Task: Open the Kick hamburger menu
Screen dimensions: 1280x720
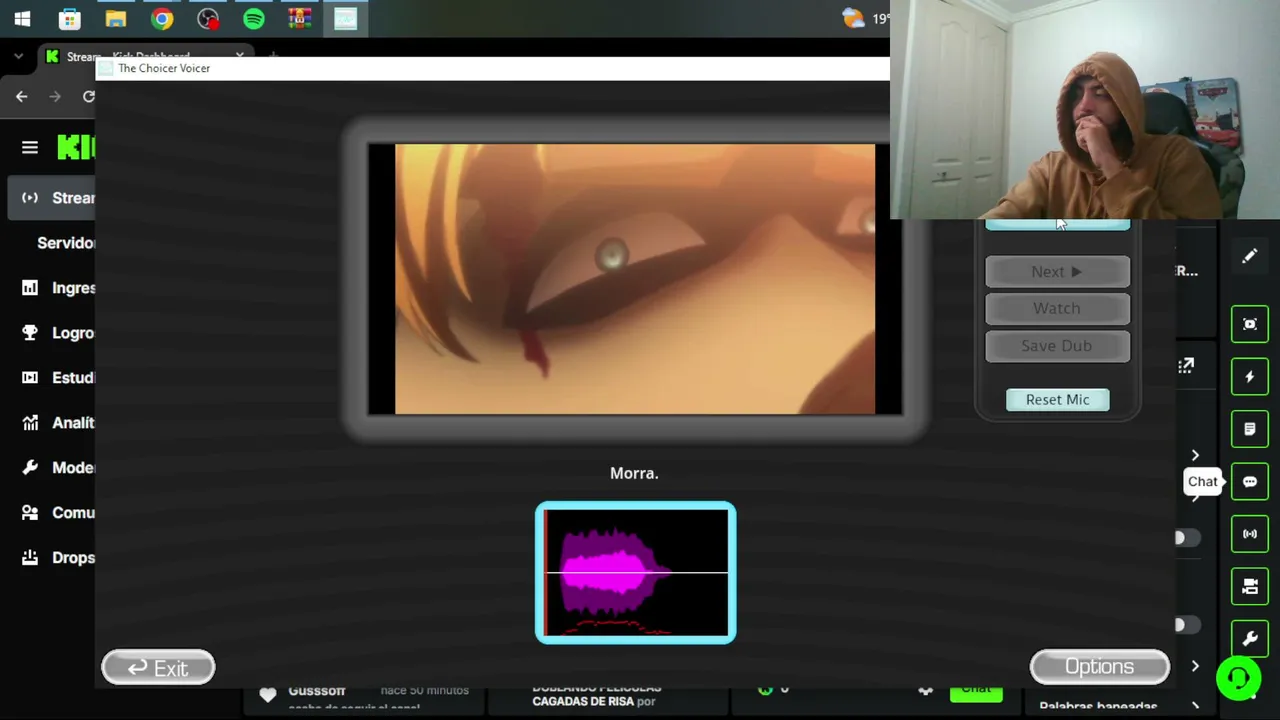Action: 30,148
